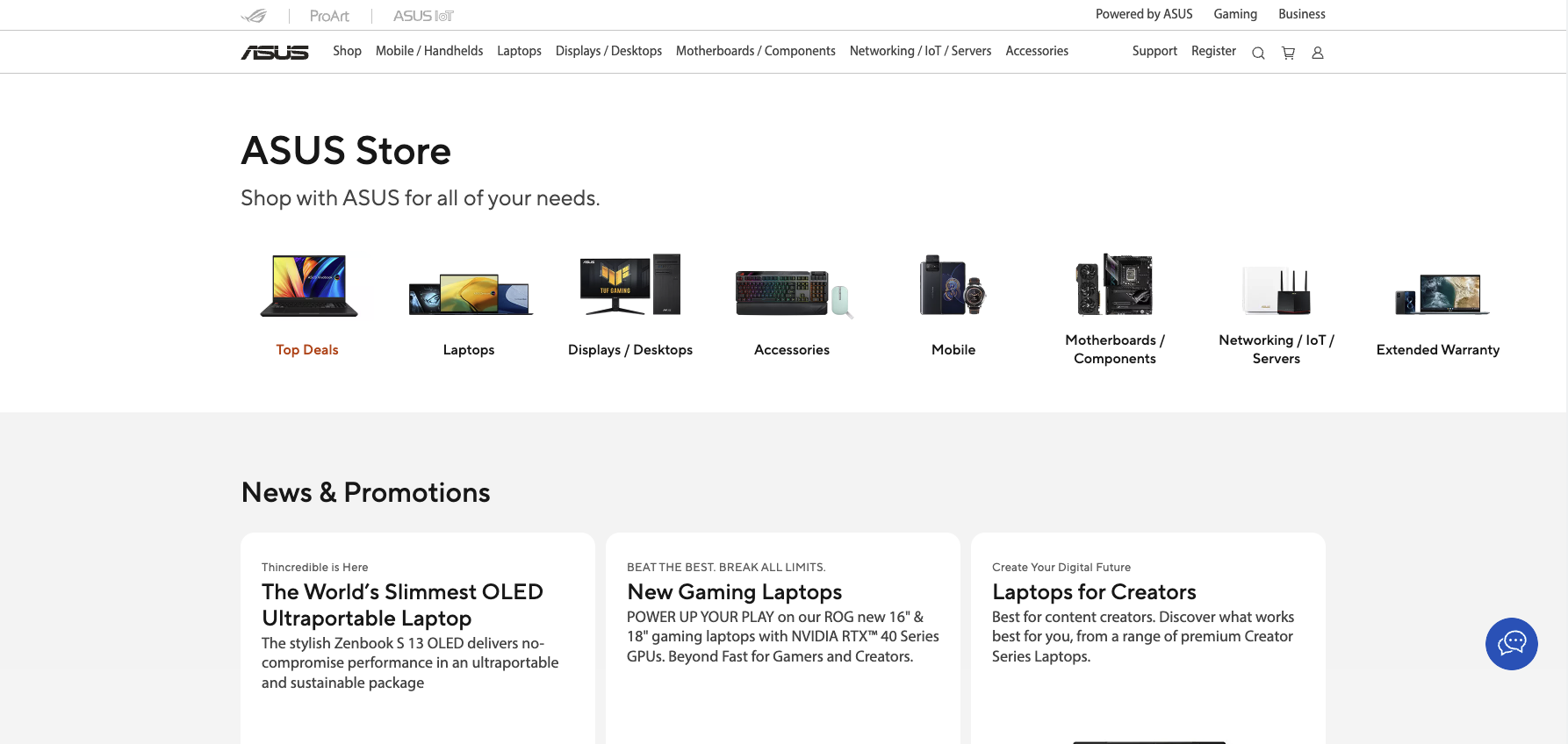Viewport: 1568px width, 744px height.
Task: Open the search magnifier icon
Action: pyautogui.click(x=1258, y=53)
